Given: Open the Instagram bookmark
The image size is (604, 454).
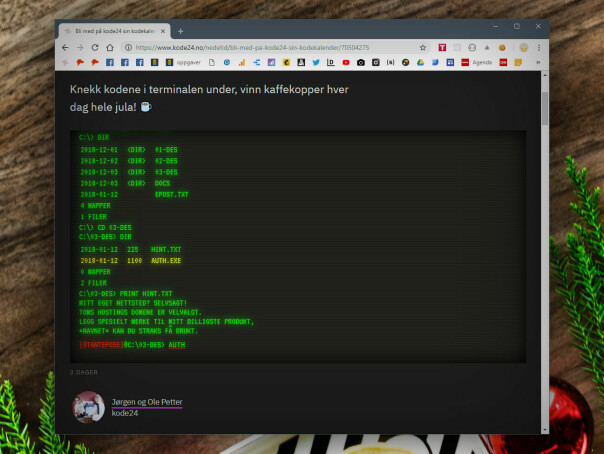Looking at the screenshot, I should click(376, 62).
